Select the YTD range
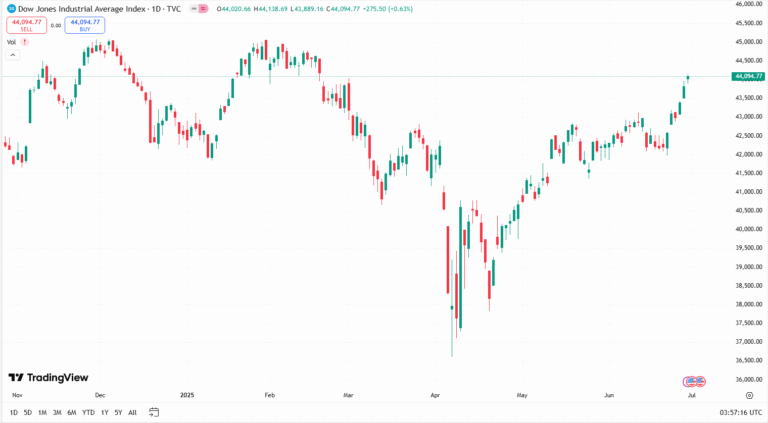Screen dimensions: 768x423 [88, 412]
